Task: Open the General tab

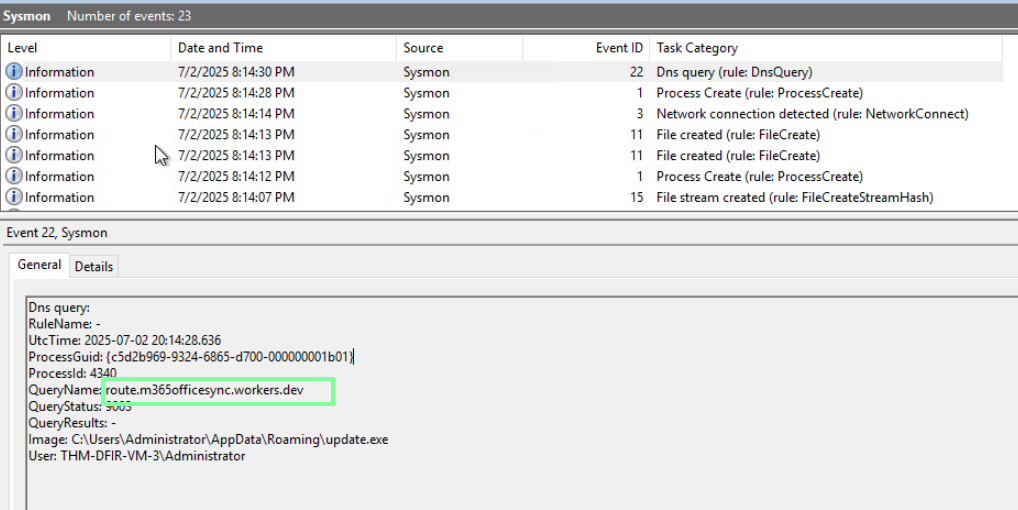Action: pyautogui.click(x=39, y=265)
